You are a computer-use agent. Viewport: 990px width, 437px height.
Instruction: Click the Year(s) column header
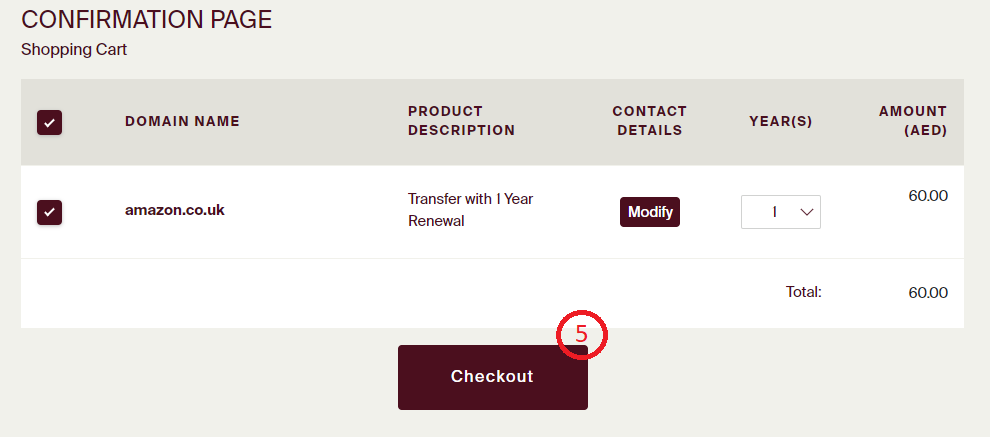(781, 122)
